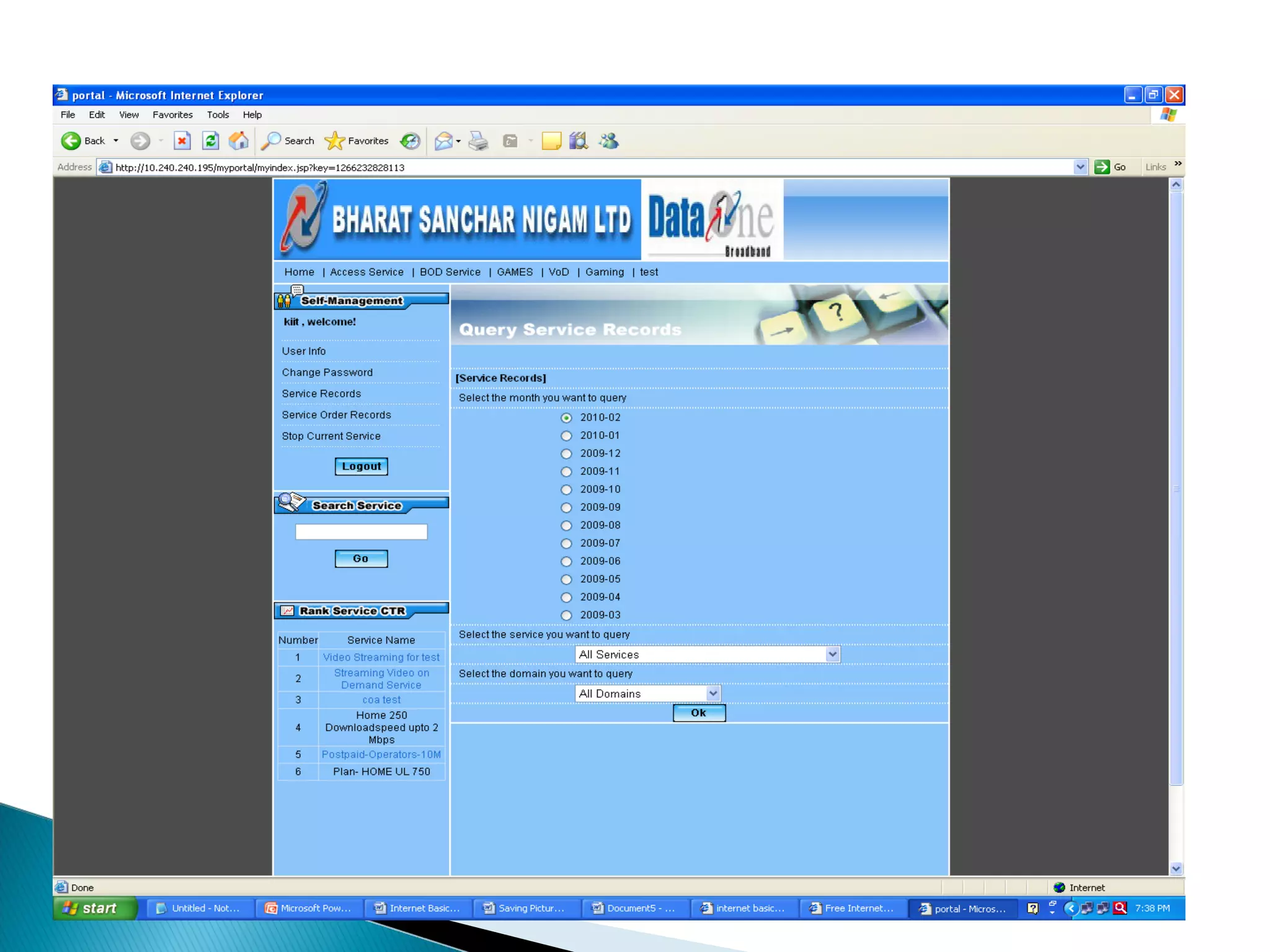
Task: Open BOD Service navigation tab
Action: click(450, 272)
